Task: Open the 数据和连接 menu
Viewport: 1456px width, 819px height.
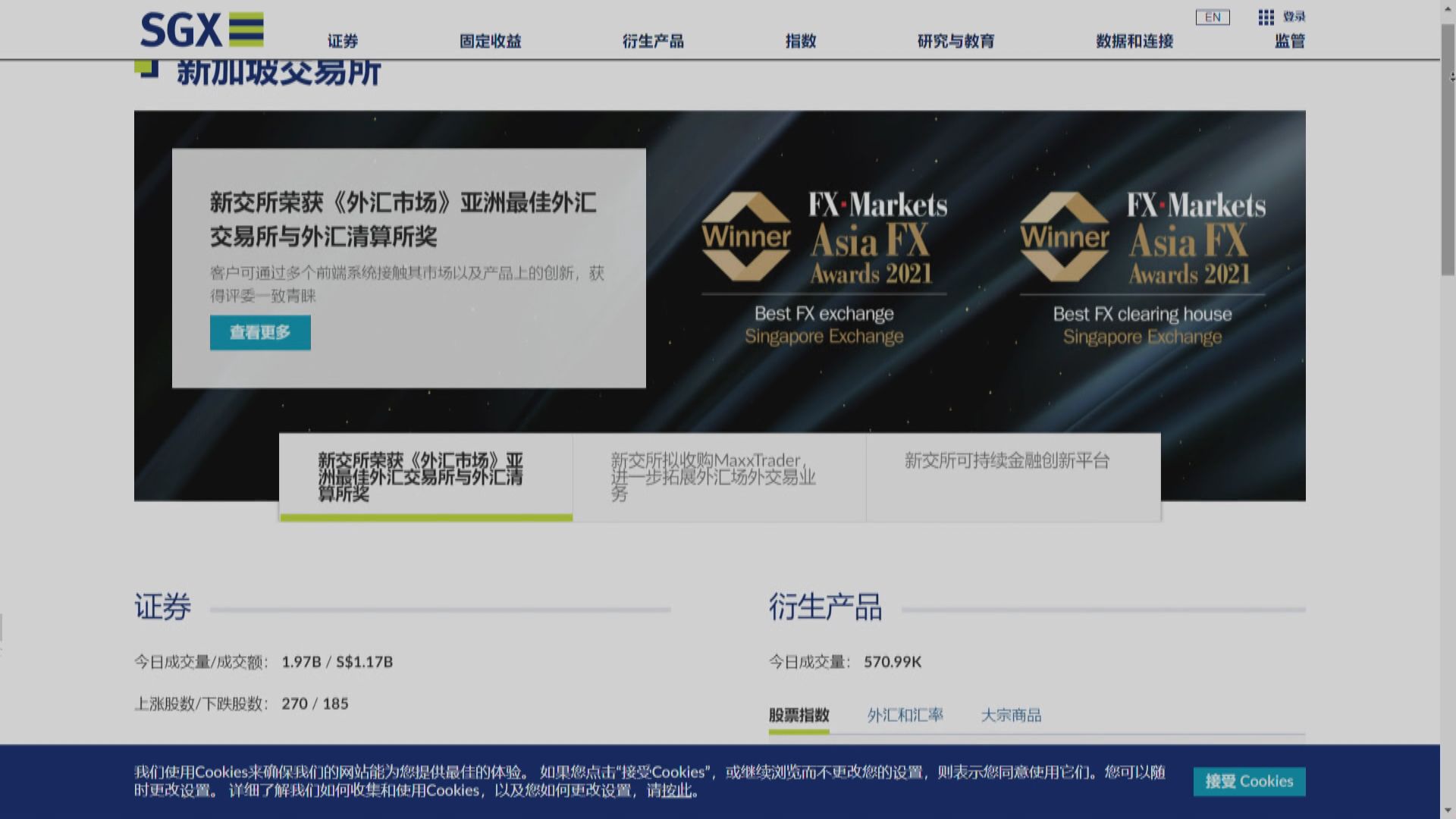Action: 1134,42
